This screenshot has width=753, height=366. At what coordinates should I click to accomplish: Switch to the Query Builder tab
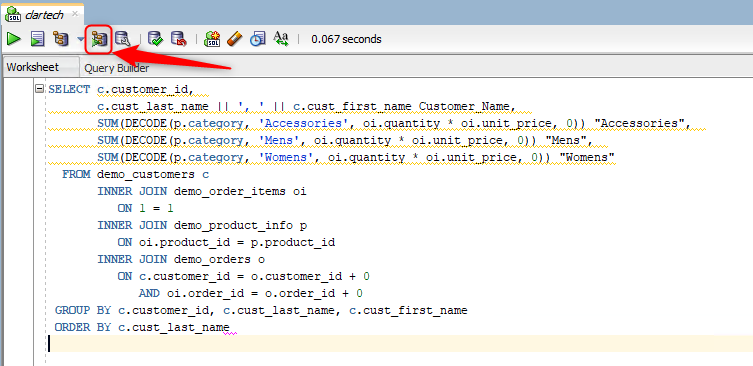pyautogui.click(x=117, y=68)
